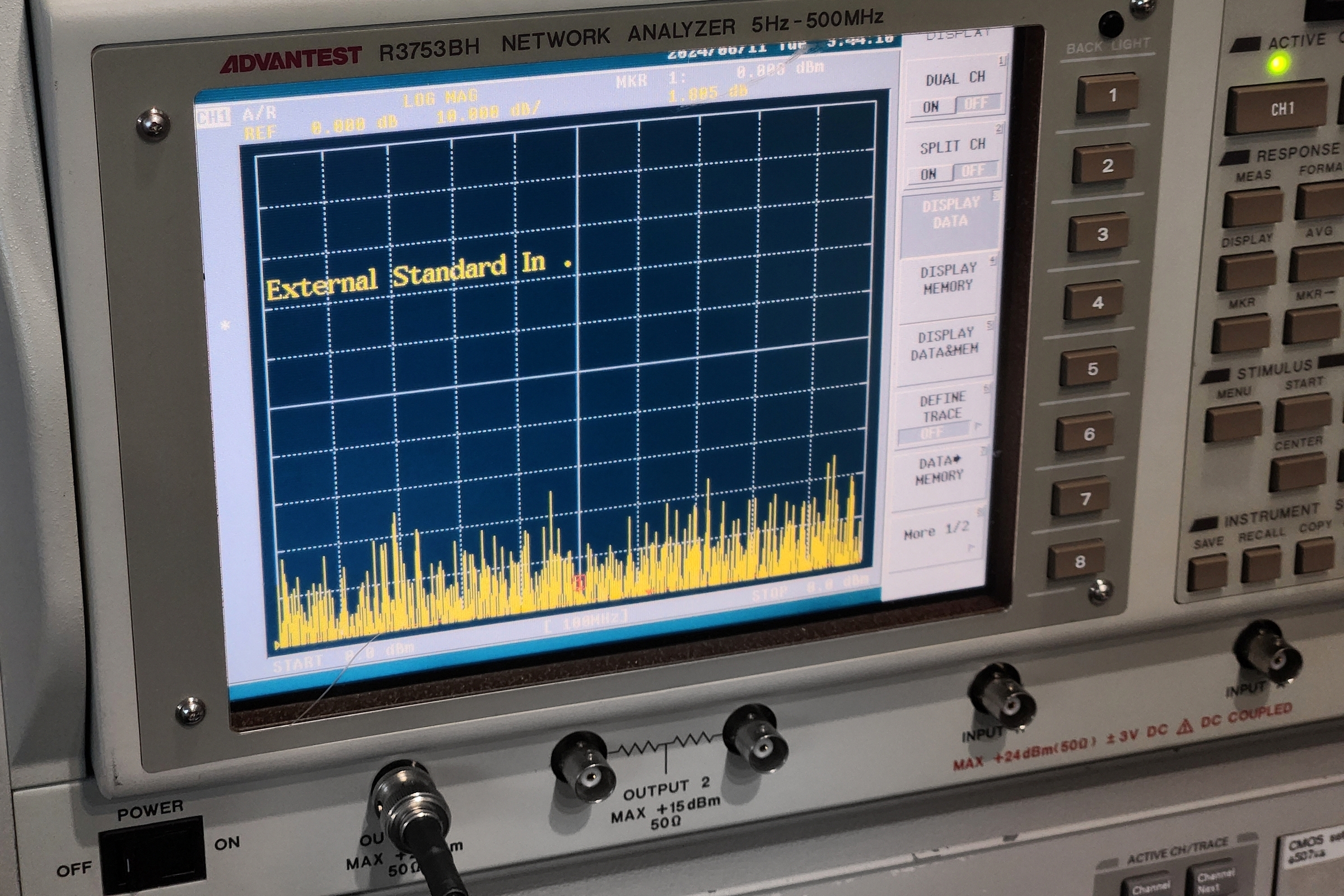
Task: Select DISPLAY MEMORY menu item
Action: point(948,279)
